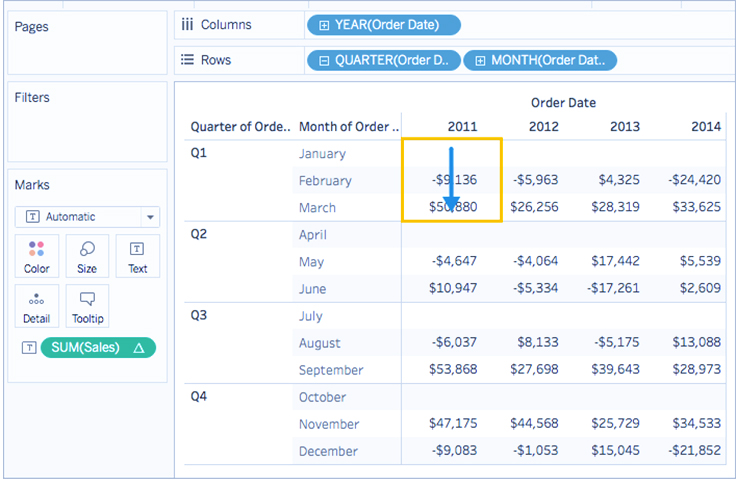The height and width of the screenshot is (486, 736).
Task: Select the November row label
Action: [329, 424]
